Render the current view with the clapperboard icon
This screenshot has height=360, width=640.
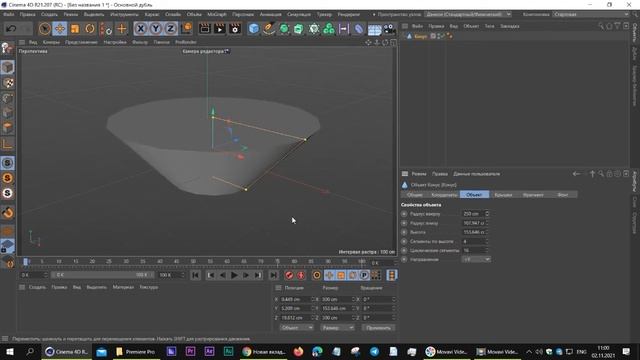coord(205,29)
